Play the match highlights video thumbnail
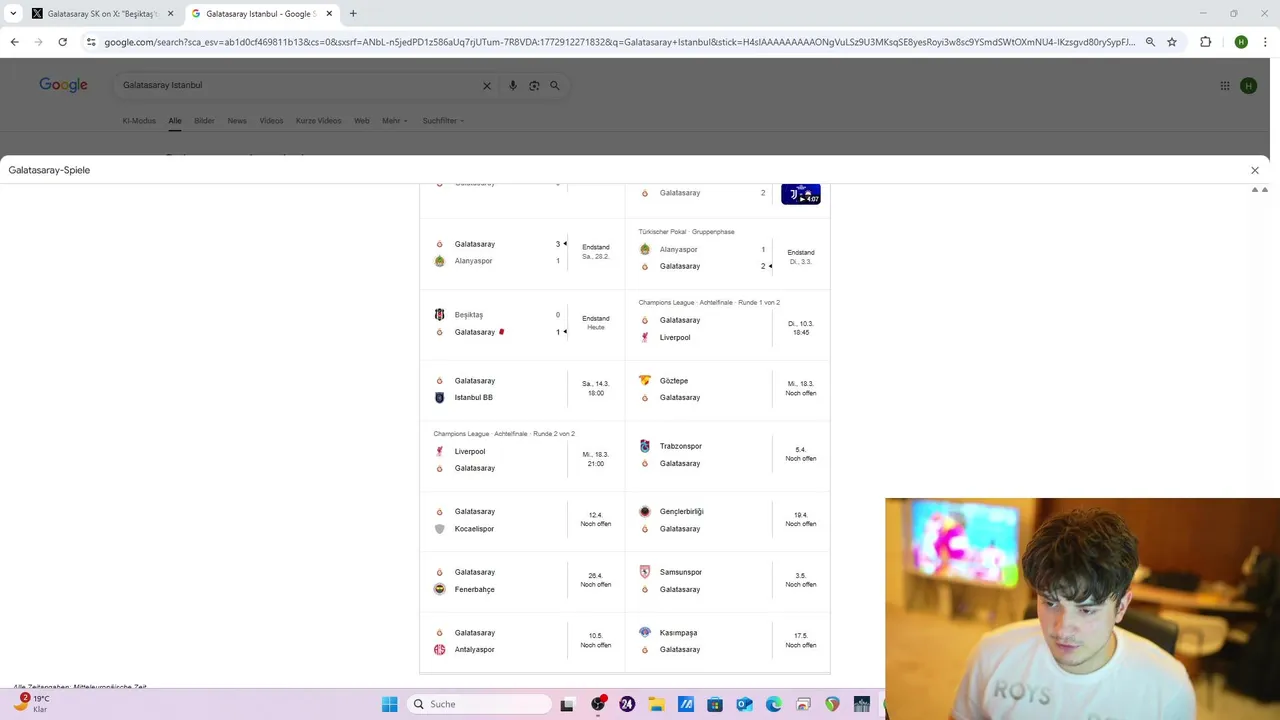 [x=801, y=194]
